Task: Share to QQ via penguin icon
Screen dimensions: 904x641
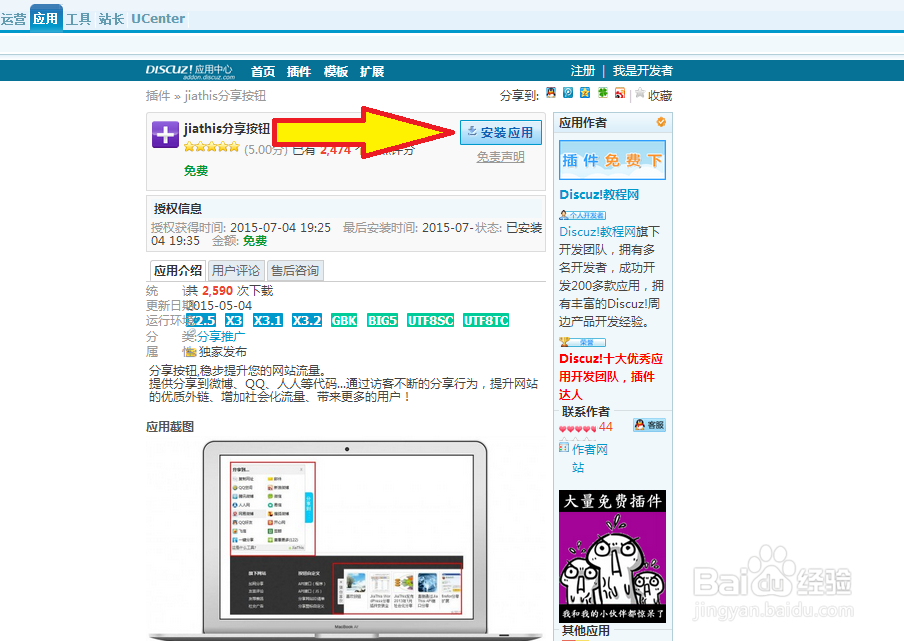Action: [551, 92]
